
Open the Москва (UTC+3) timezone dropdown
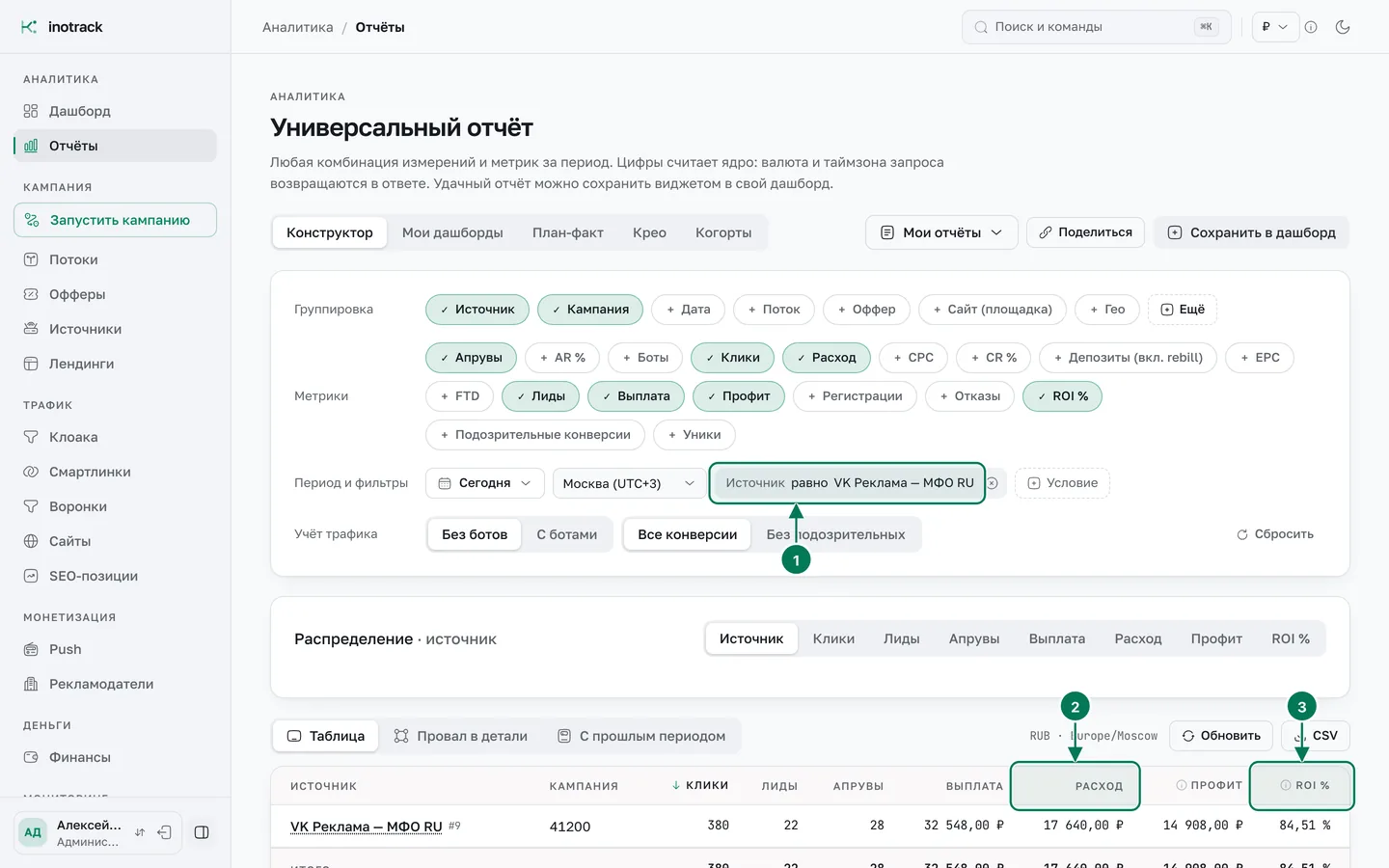tap(629, 483)
